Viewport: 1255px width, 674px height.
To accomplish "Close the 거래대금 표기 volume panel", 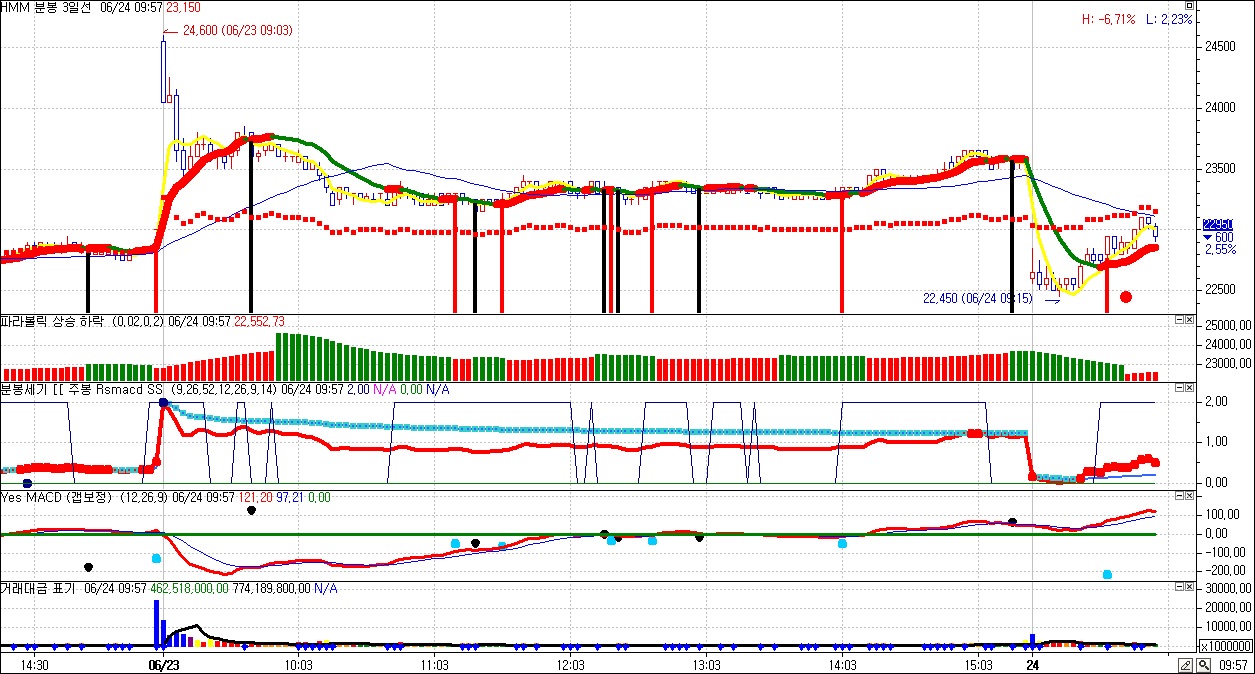I will point(1188,588).
